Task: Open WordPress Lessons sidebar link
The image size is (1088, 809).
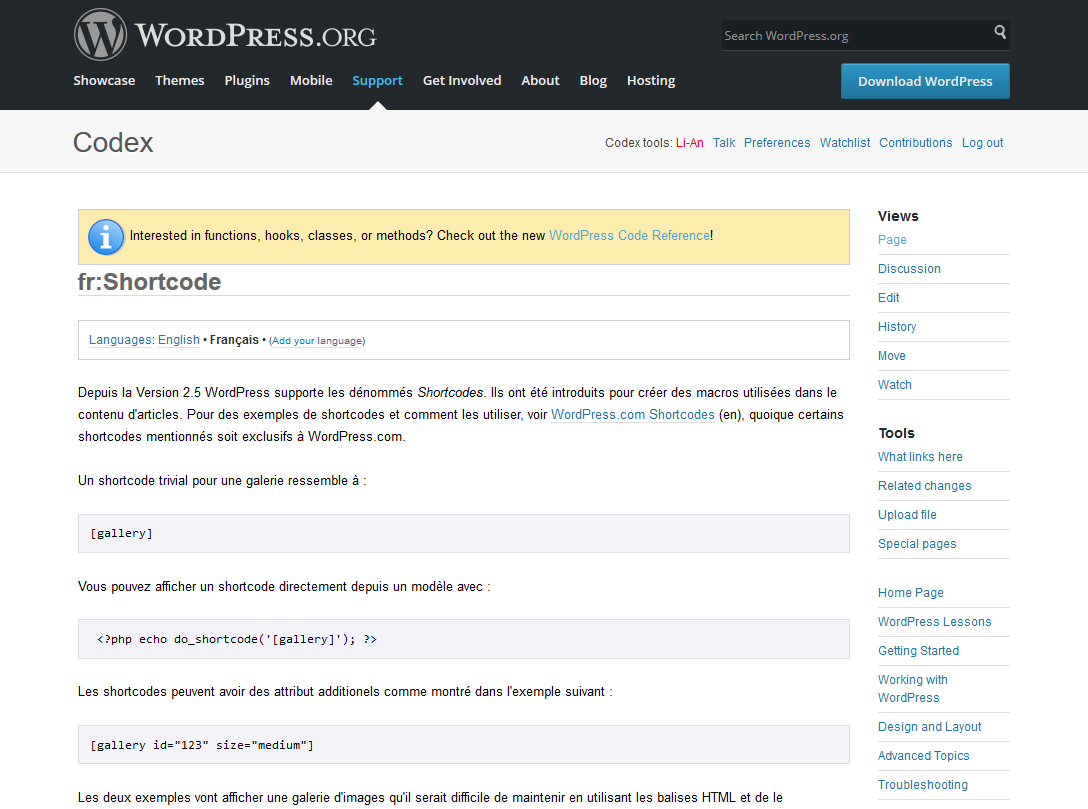Action: point(935,622)
